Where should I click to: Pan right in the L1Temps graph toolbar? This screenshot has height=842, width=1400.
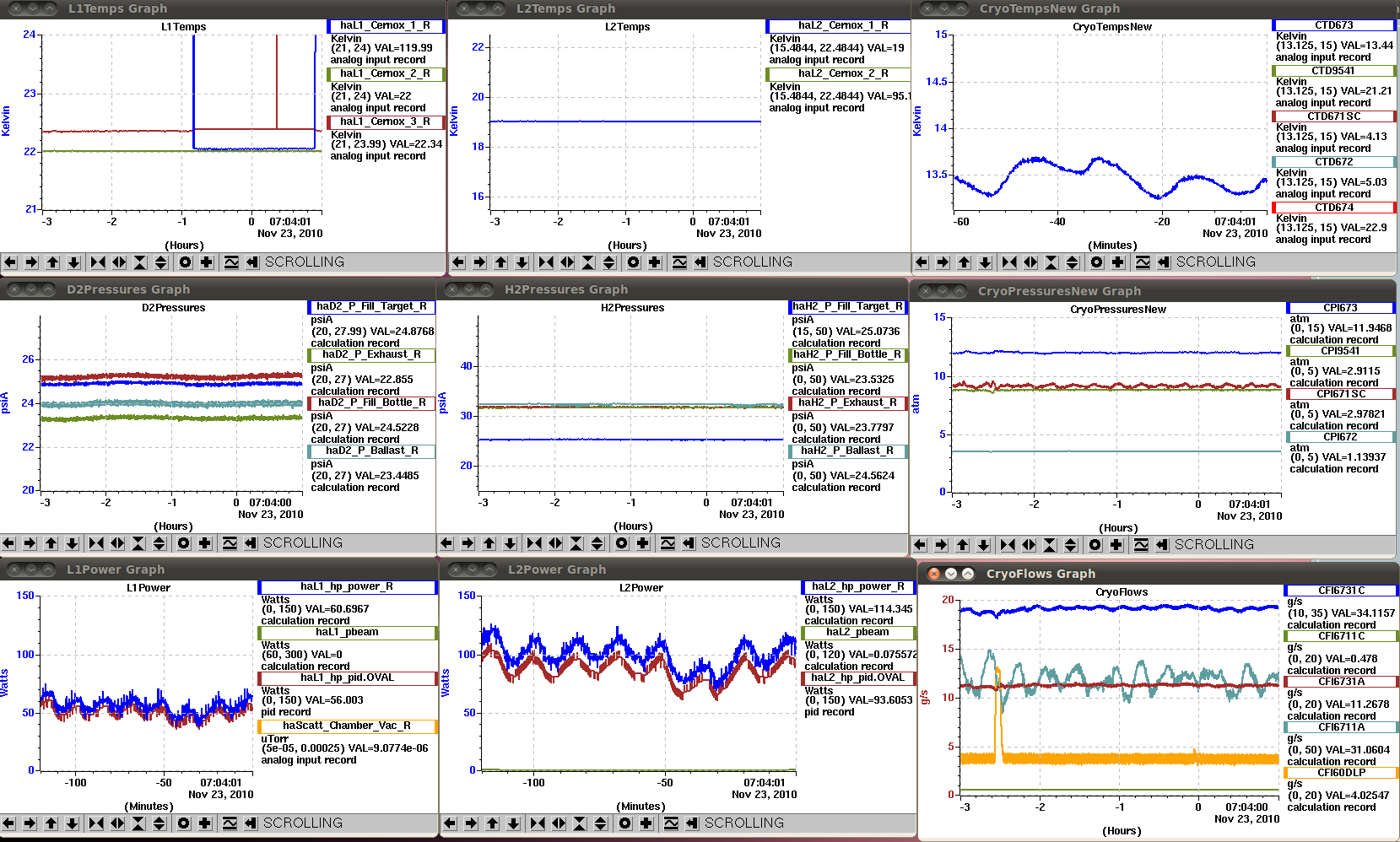(x=31, y=262)
